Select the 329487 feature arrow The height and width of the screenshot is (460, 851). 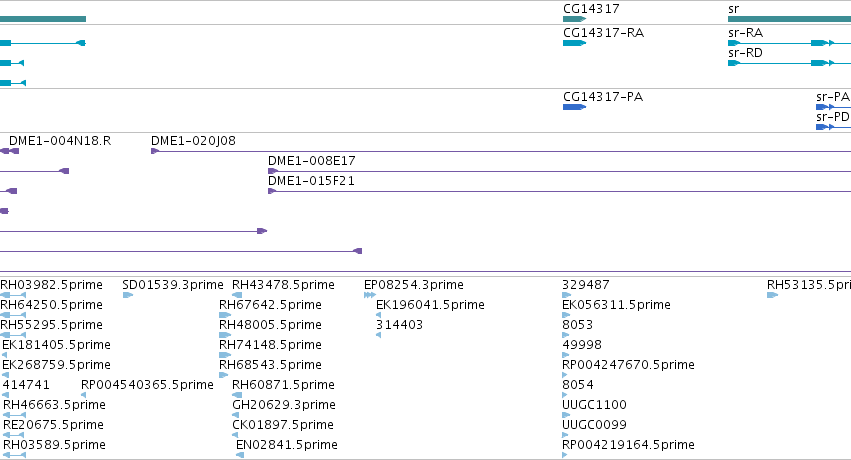tap(567, 295)
